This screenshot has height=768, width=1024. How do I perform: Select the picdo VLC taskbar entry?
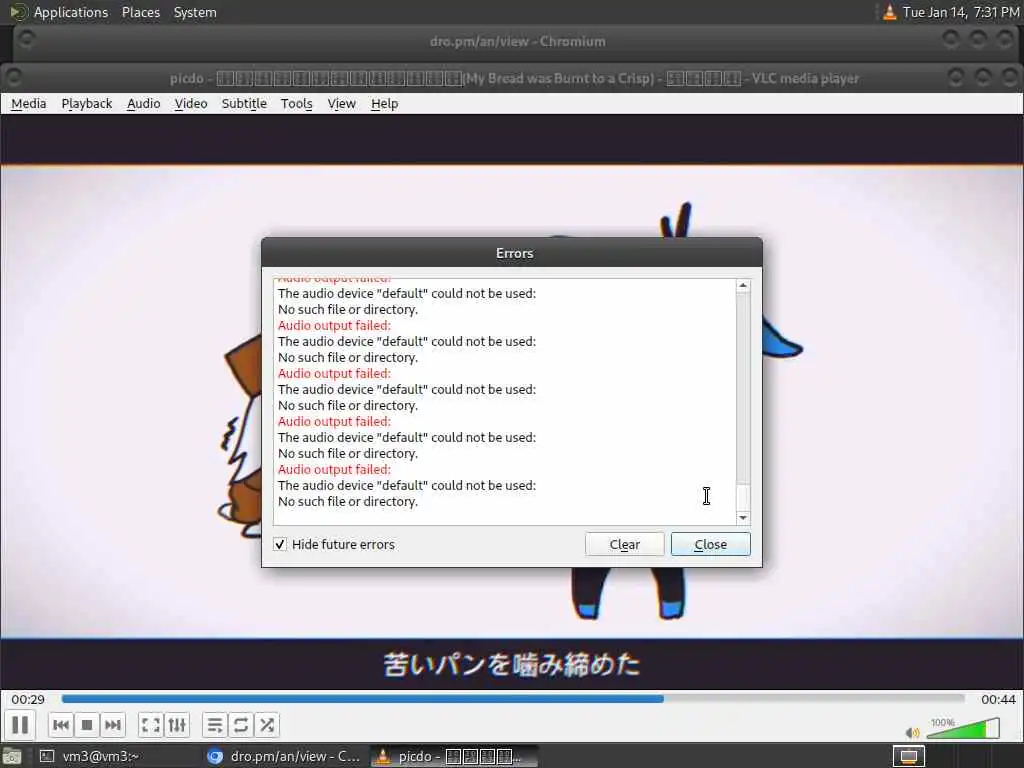click(455, 756)
